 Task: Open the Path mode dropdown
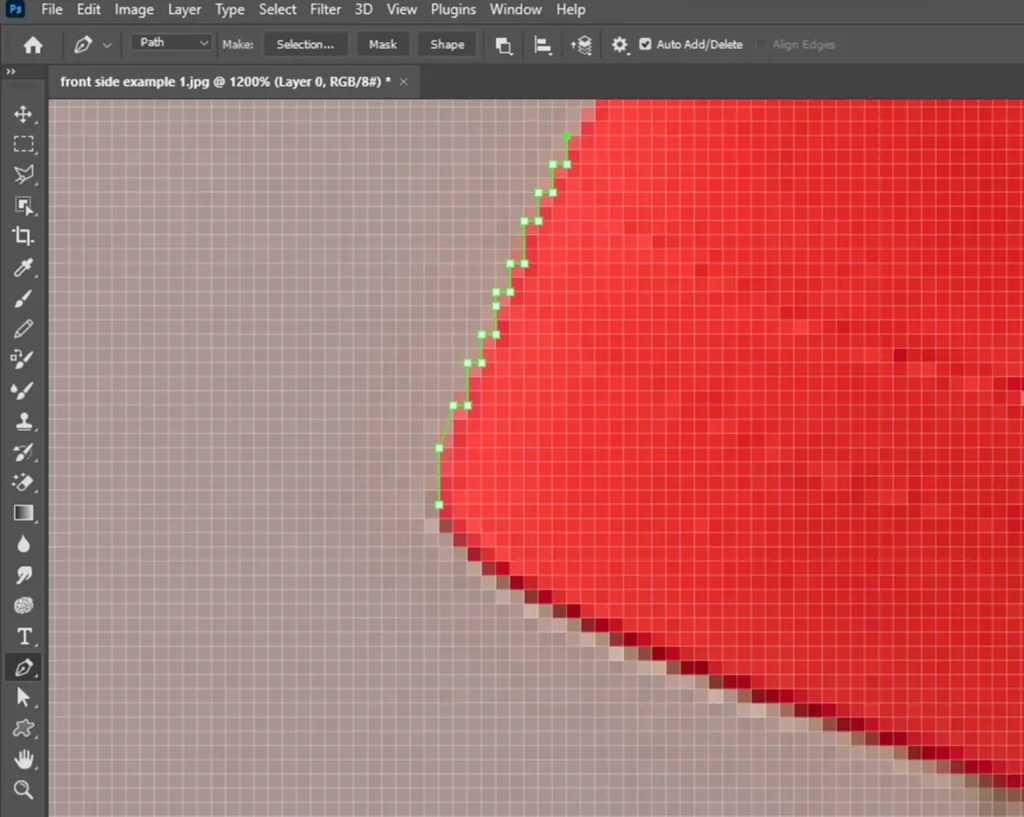pyautogui.click(x=172, y=42)
